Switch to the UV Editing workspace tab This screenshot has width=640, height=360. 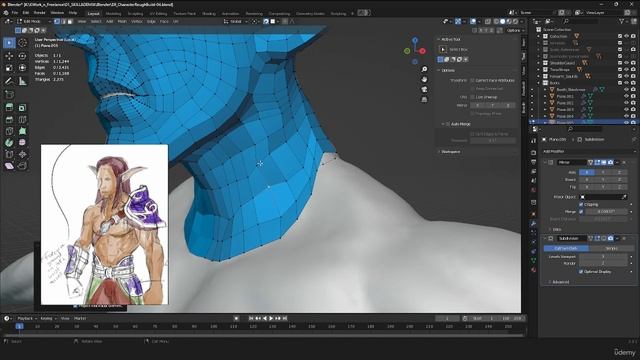[158, 13]
